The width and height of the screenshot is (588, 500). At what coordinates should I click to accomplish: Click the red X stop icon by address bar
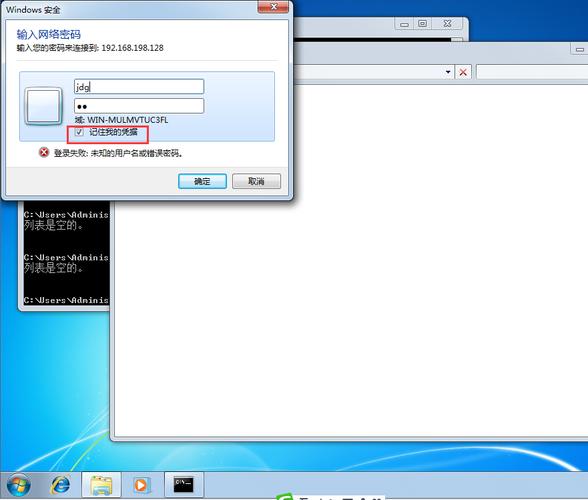[x=463, y=72]
